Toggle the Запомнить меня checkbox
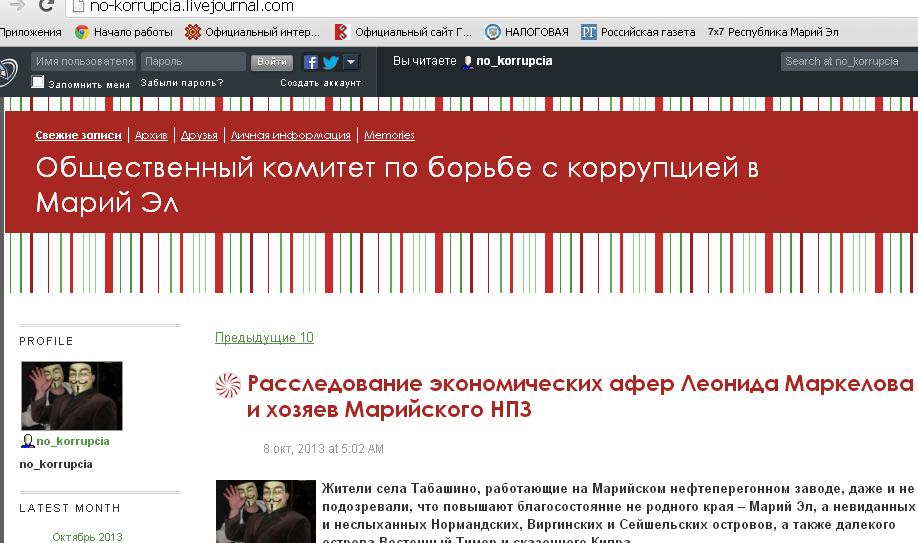The width and height of the screenshot is (918, 543). (x=38, y=83)
